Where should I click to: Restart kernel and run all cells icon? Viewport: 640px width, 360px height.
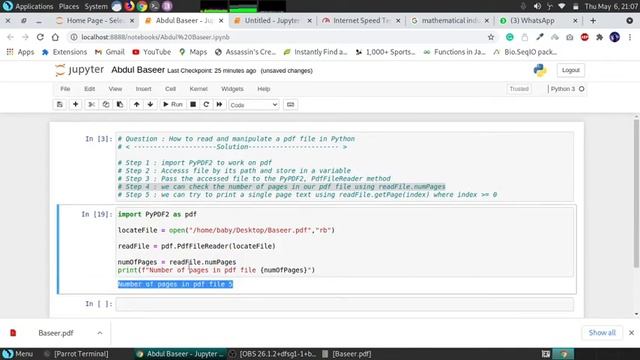coord(220,104)
